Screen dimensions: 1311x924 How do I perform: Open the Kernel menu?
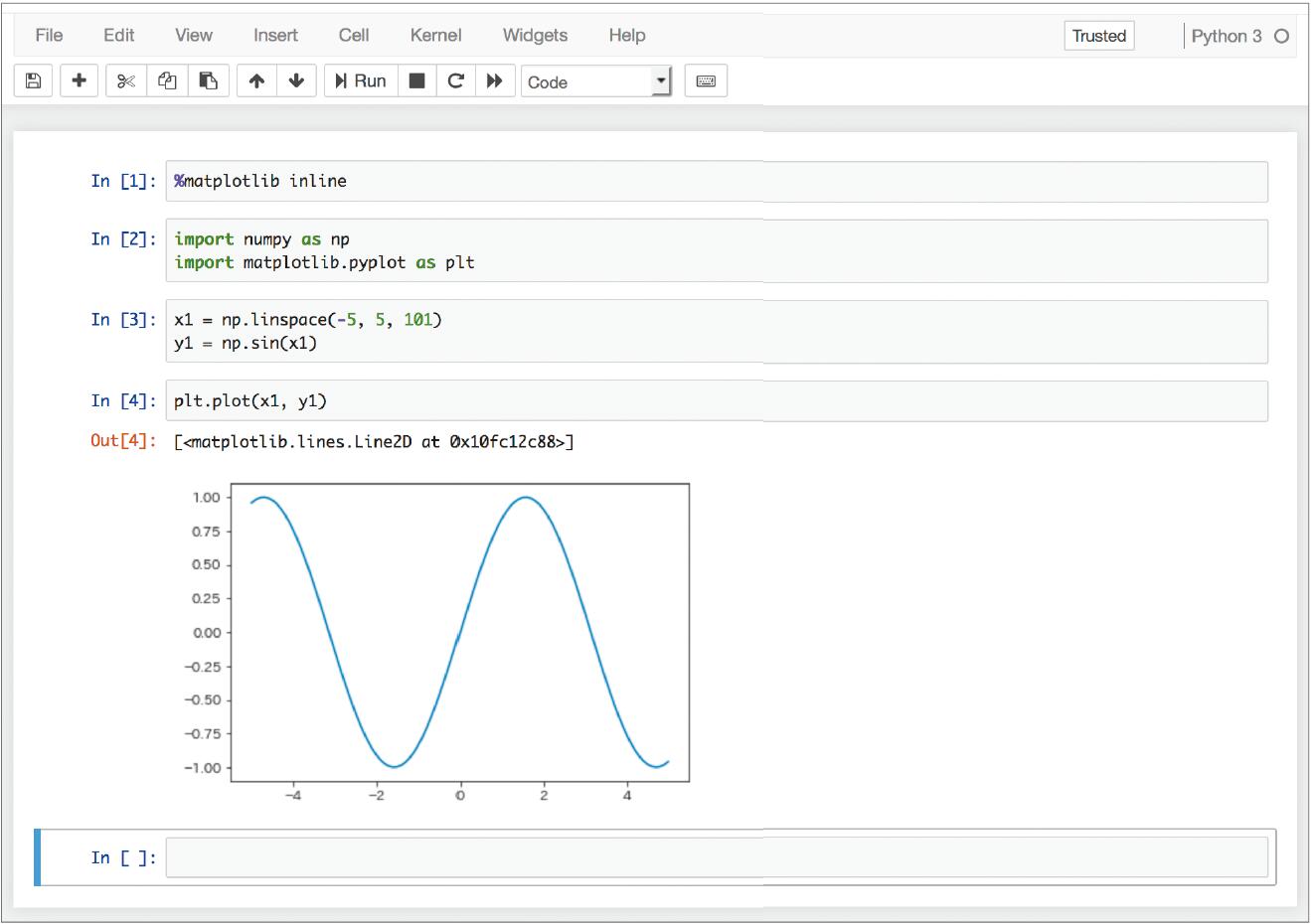pyautogui.click(x=435, y=36)
